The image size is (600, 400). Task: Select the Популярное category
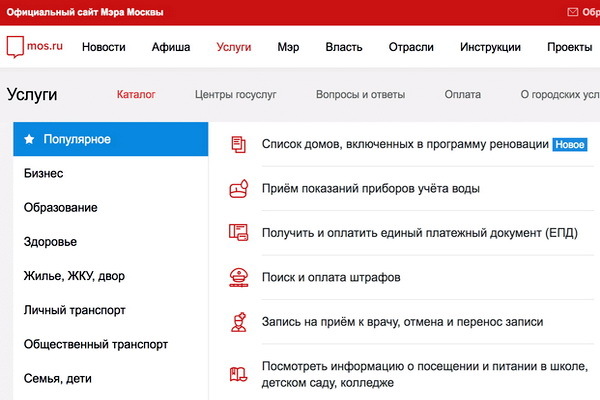[x=111, y=139]
